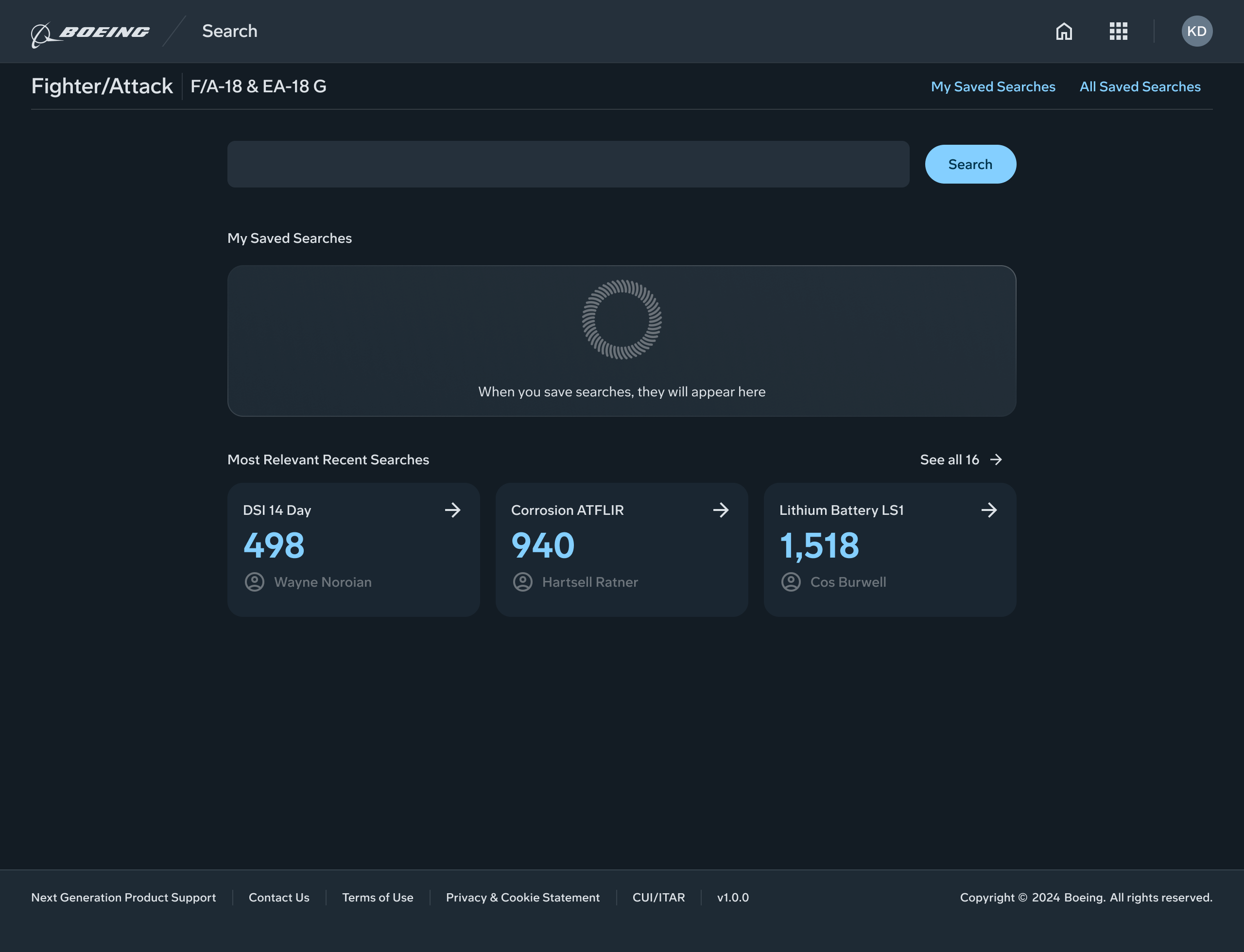1244x952 pixels.
Task: Click the Lithium Battery LS1 card title
Action: 842,510
